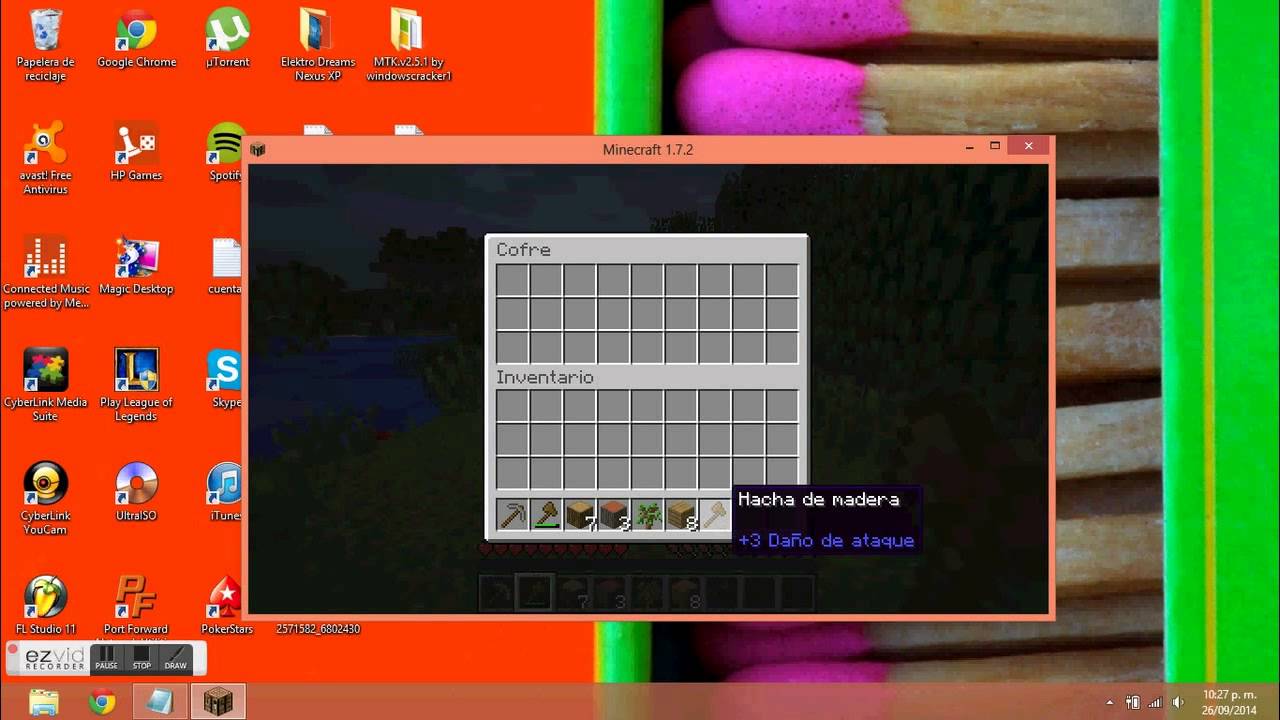Grab the stack of 3 dark logs
Image resolution: width=1280 pixels, height=720 pixels.
[x=614, y=516]
